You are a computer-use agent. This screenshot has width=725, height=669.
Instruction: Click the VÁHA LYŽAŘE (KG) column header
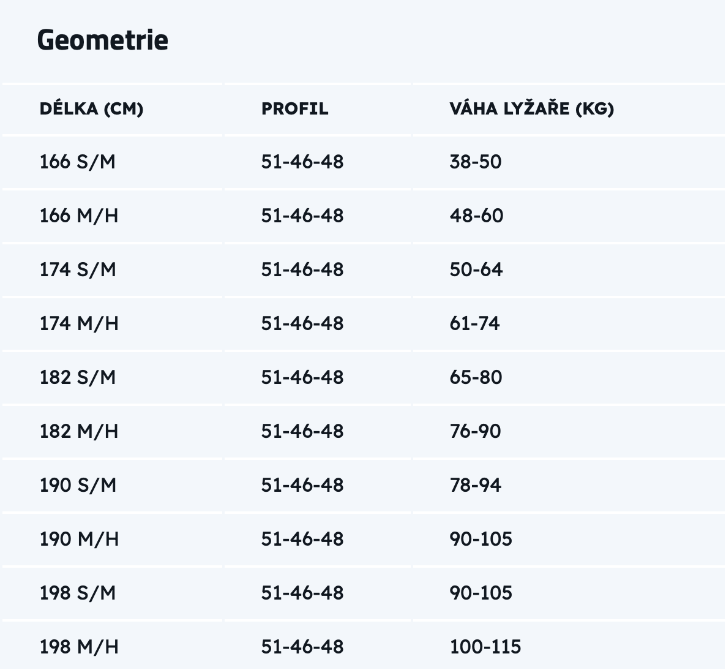tap(531, 109)
